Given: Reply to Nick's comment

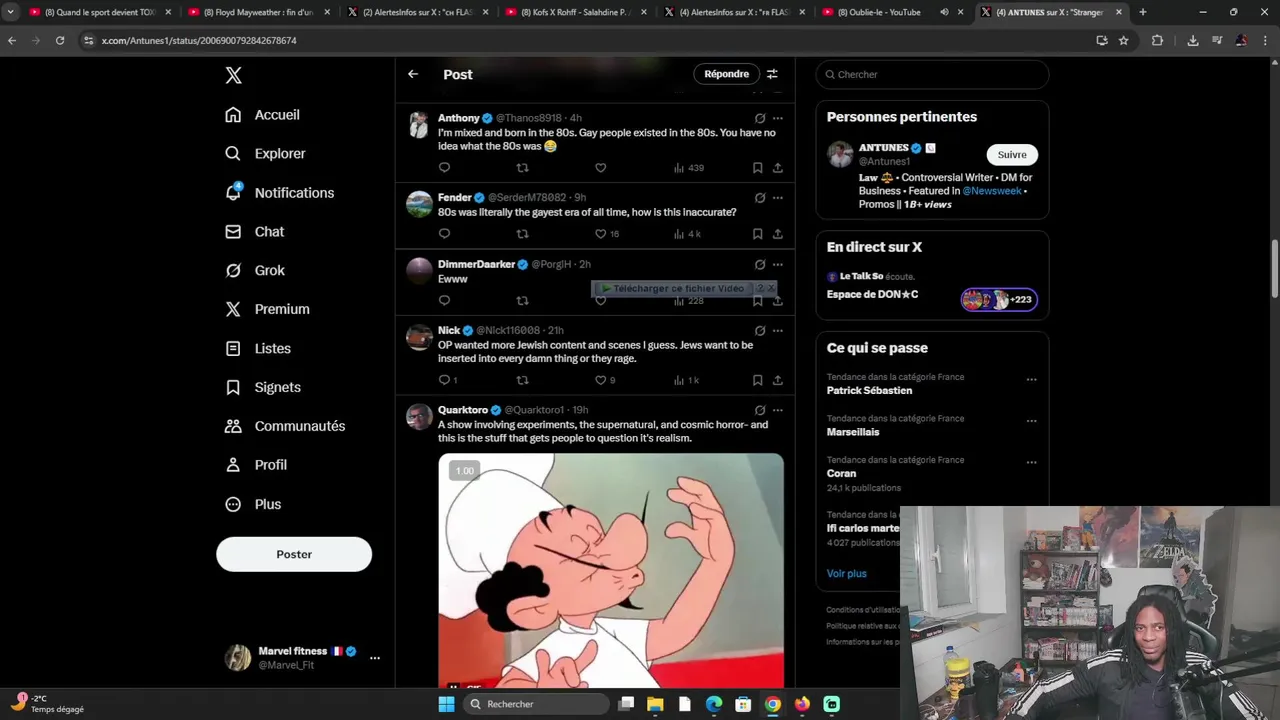Looking at the screenshot, I should tap(448, 380).
